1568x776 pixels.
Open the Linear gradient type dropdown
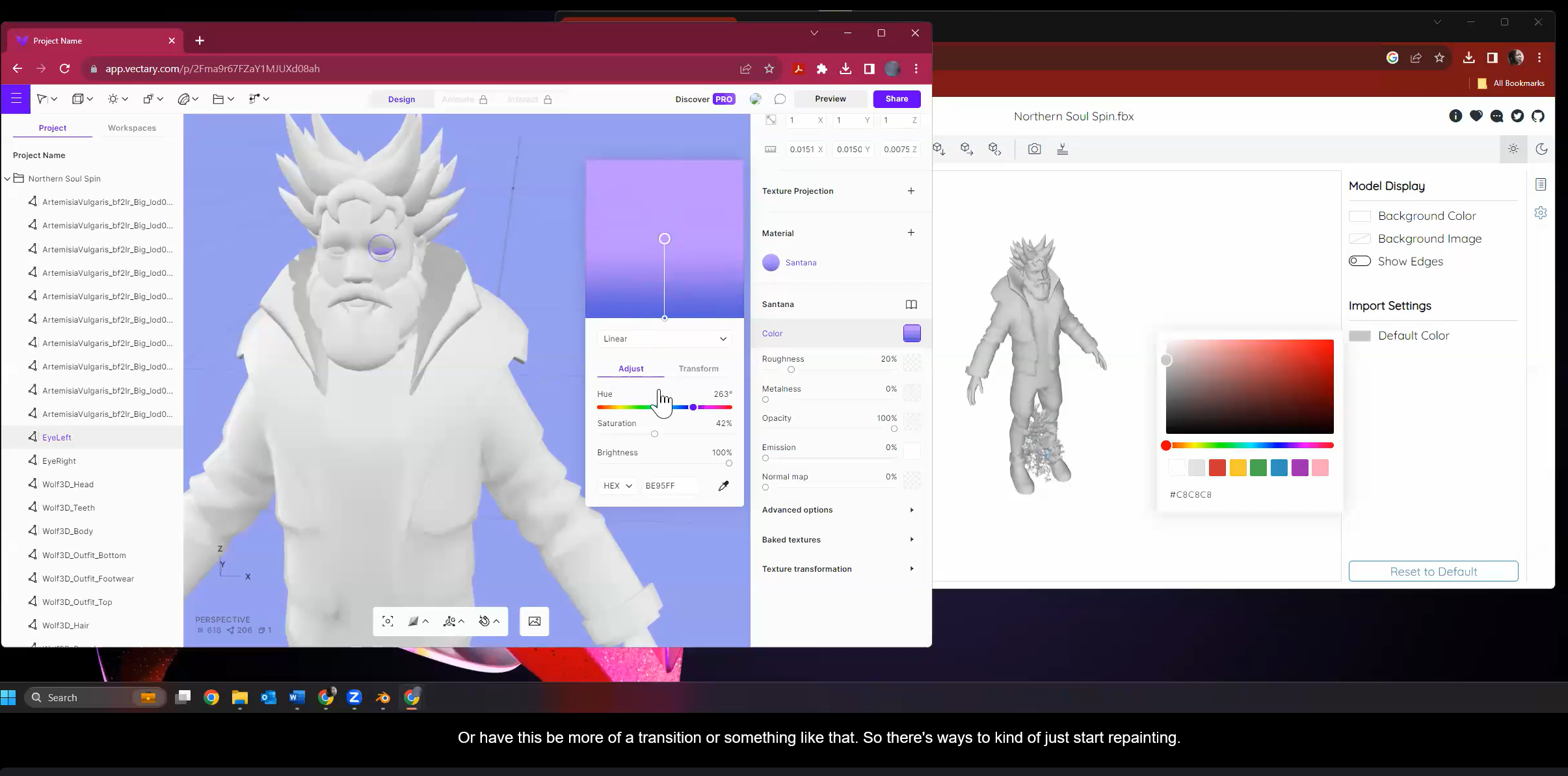[x=664, y=339]
